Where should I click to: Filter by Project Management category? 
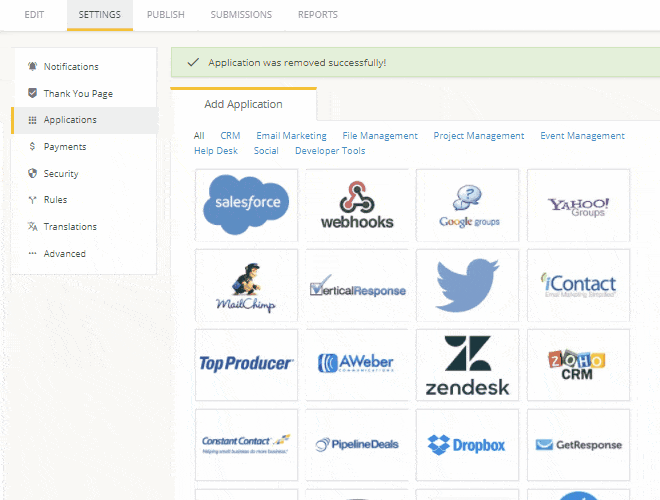(x=479, y=136)
